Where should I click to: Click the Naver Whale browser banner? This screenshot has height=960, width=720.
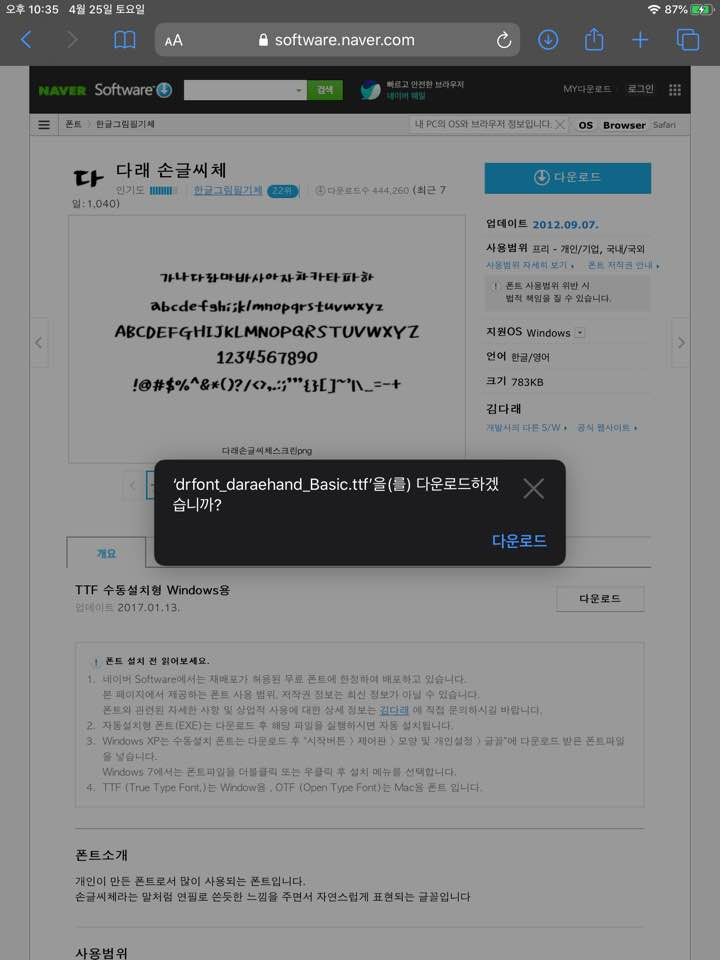click(x=412, y=90)
